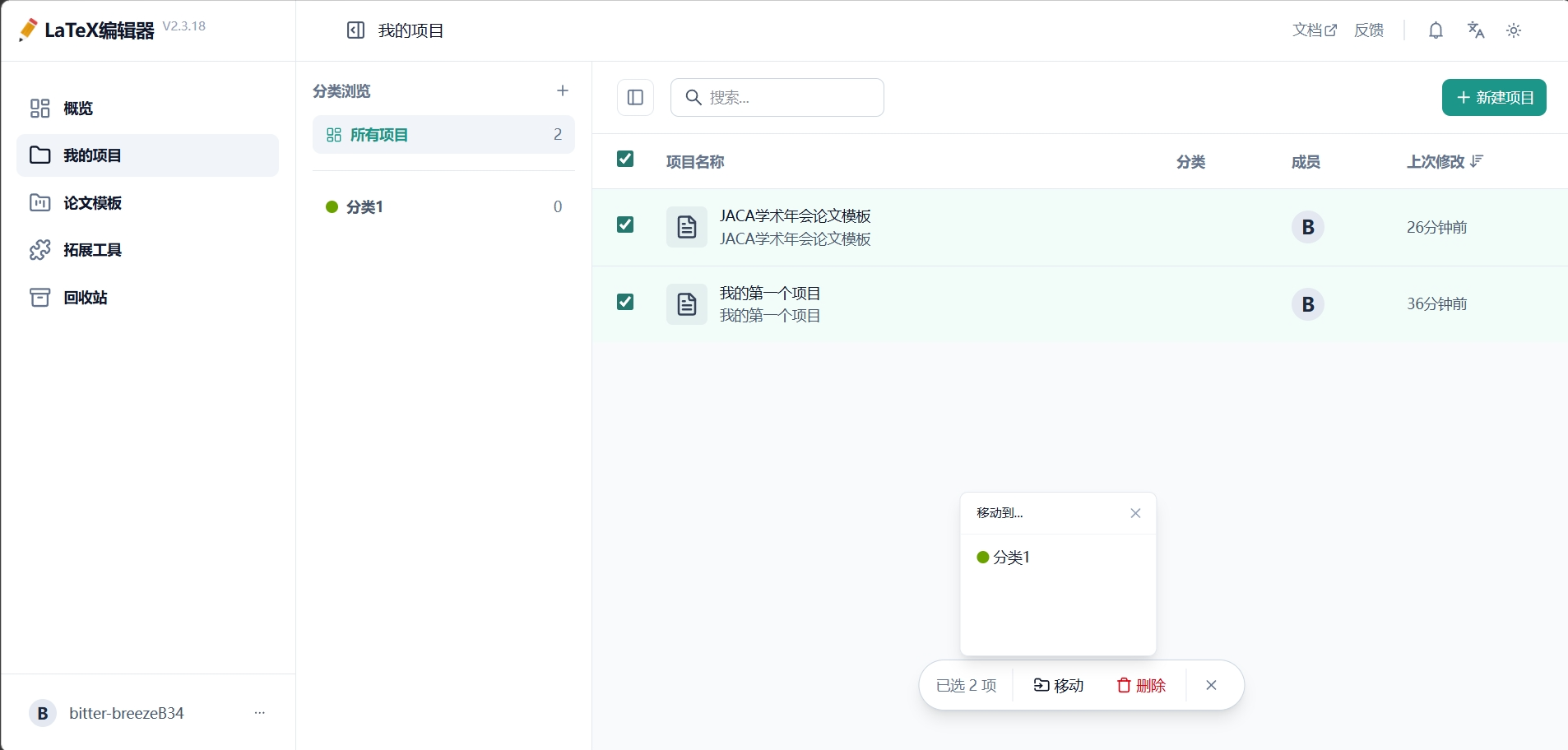Toggle category panel layout icon
This screenshot has width=1568, height=750.
pos(635,98)
